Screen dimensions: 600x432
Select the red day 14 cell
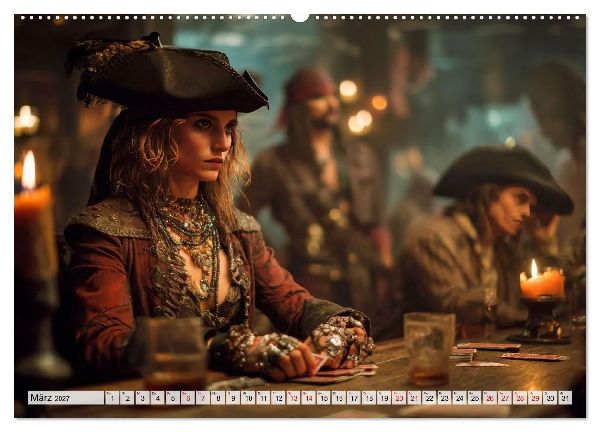308,398
